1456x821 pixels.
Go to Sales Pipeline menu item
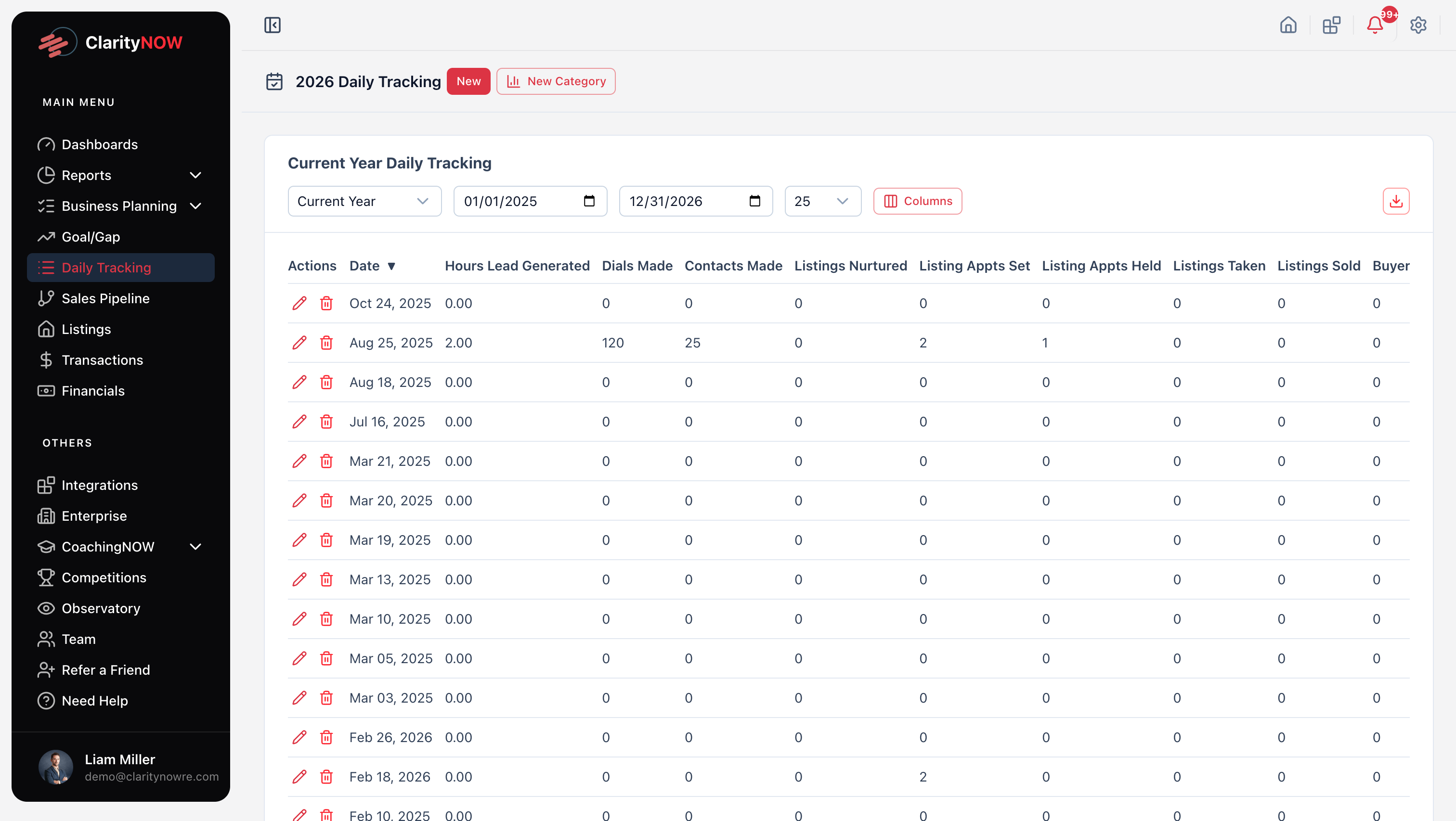click(x=105, y=298)
